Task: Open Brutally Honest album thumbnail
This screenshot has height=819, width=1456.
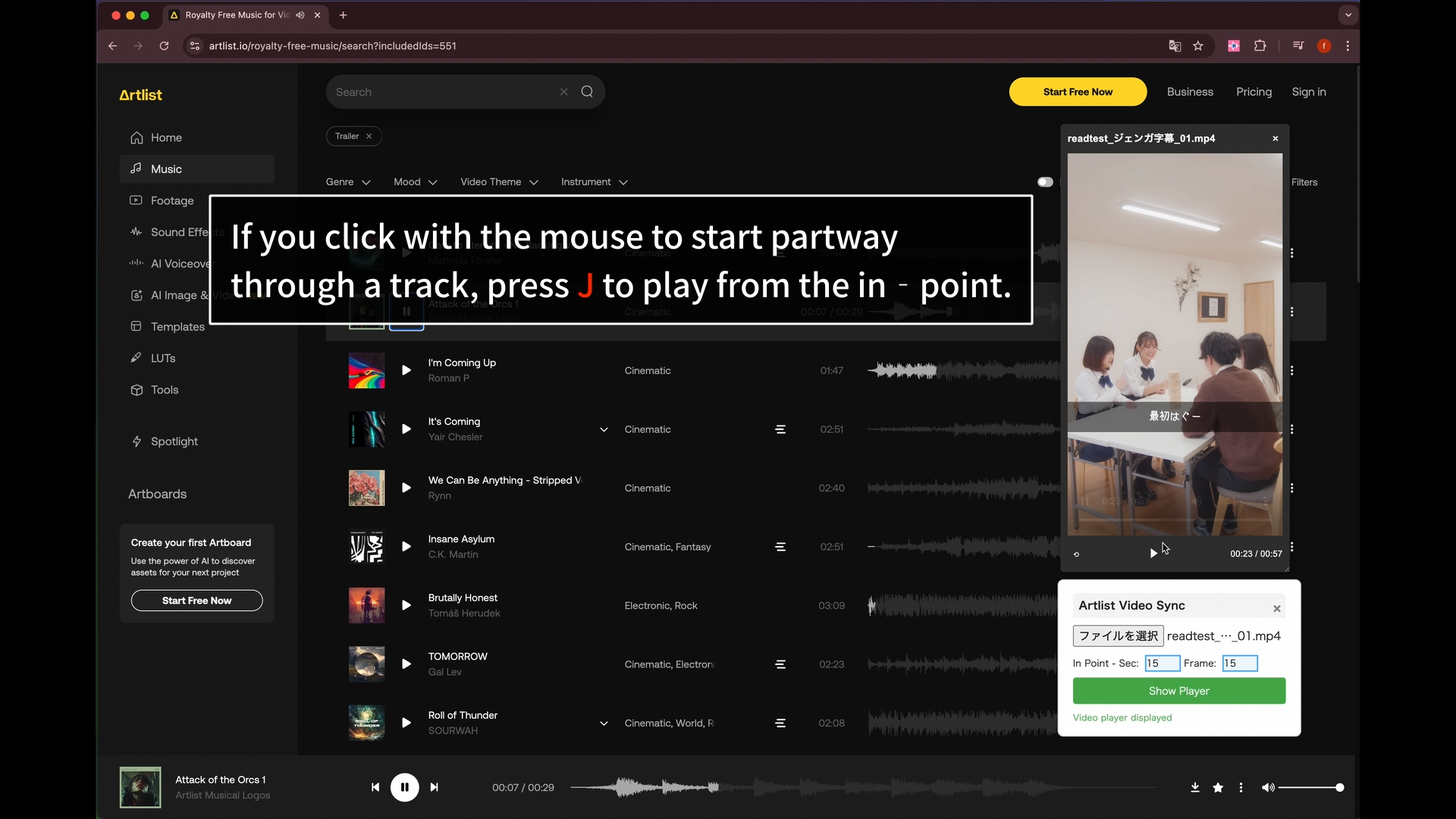Action: pyautogui.click(x=366, y=605)
